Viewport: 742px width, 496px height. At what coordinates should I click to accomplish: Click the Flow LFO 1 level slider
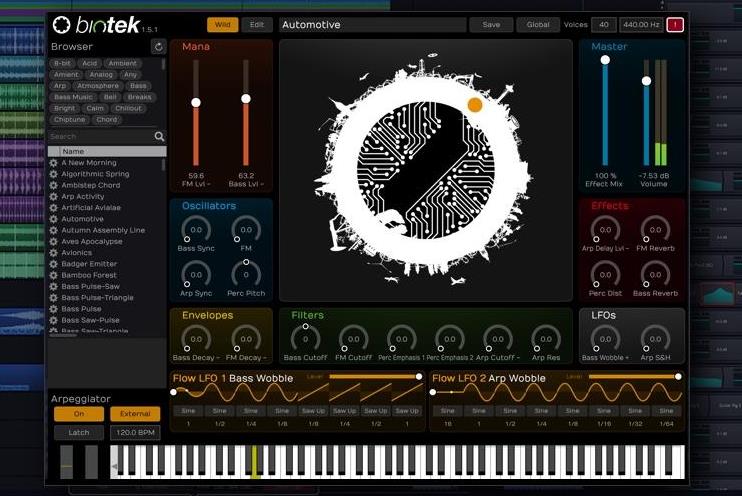click(x=374, y=377)
